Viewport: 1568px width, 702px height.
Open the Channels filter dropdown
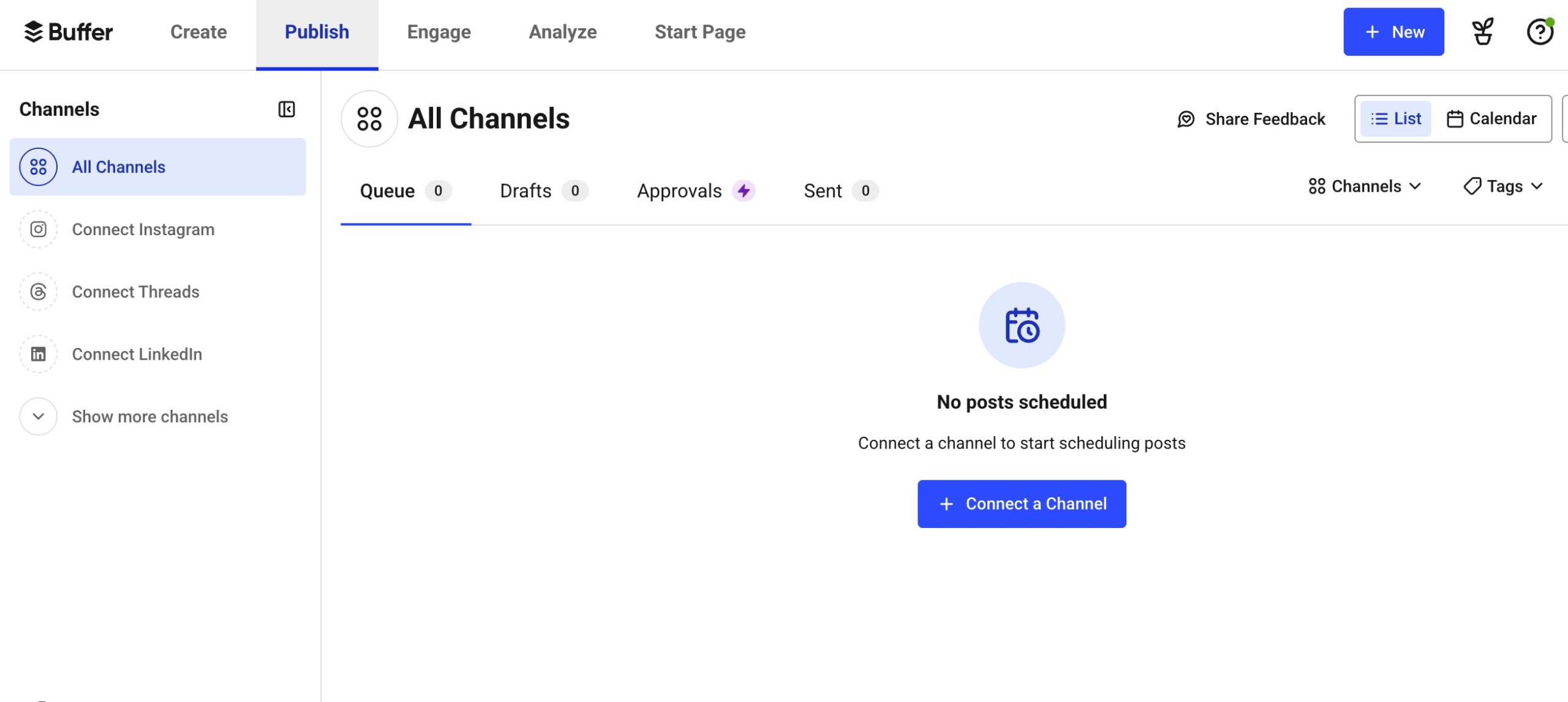coord(1365,186)
